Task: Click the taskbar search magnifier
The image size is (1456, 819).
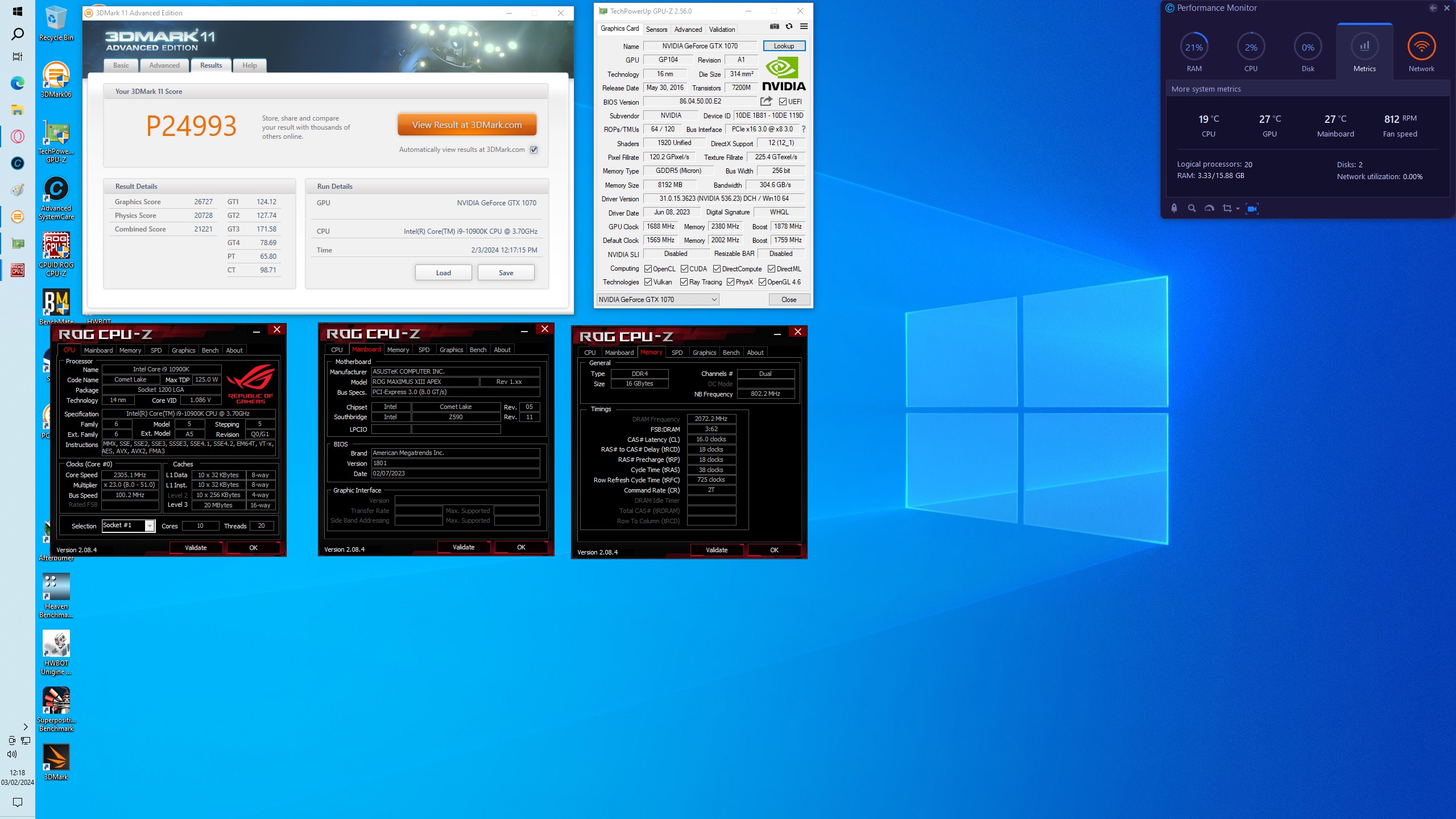Action: (x=18, y=34)
